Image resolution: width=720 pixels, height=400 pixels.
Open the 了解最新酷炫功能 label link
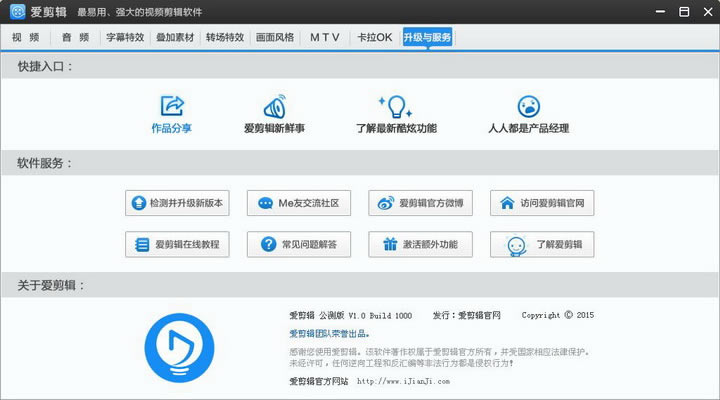click(396, 129)
